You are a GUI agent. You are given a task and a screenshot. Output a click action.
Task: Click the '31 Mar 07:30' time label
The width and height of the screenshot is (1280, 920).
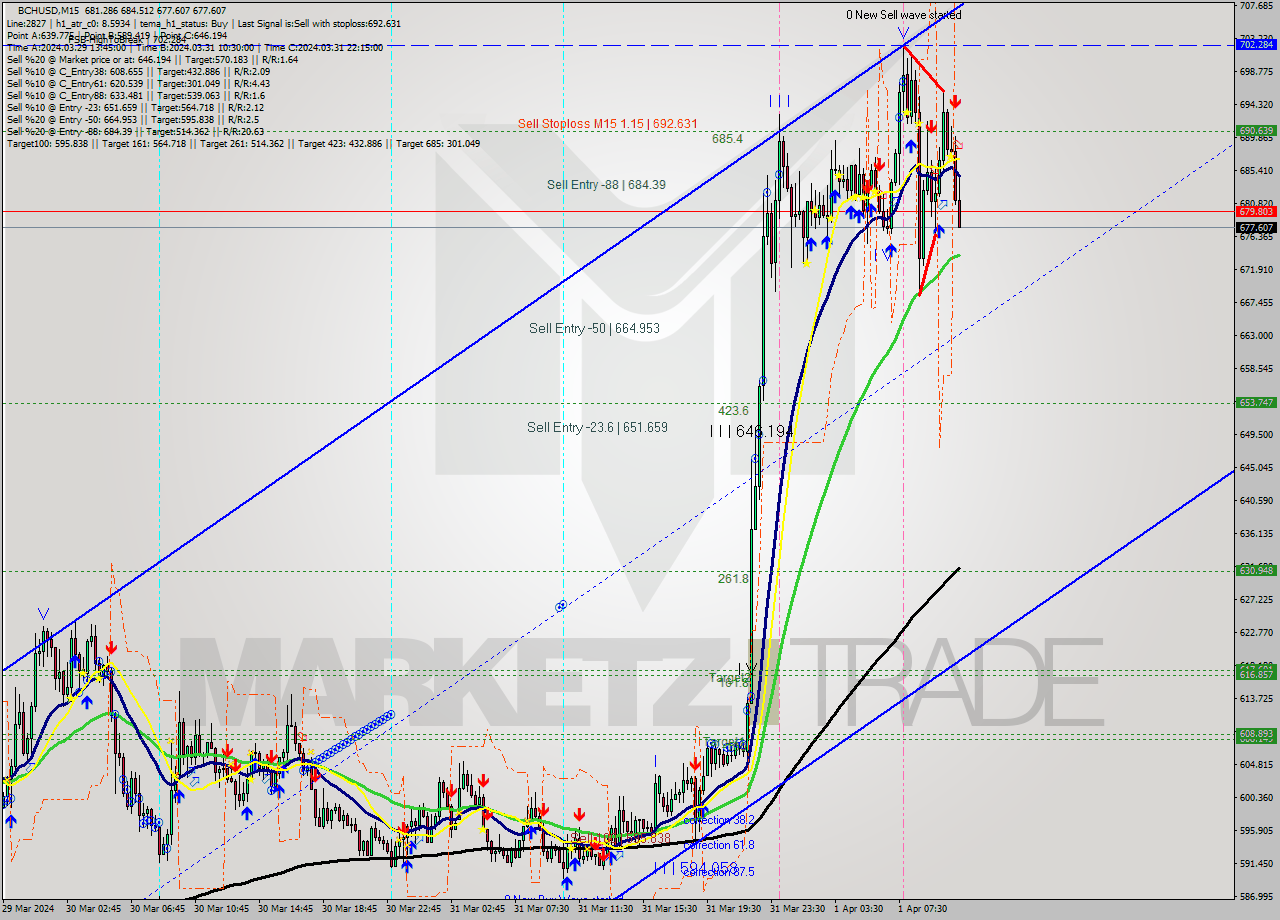(x=541, y=909)
